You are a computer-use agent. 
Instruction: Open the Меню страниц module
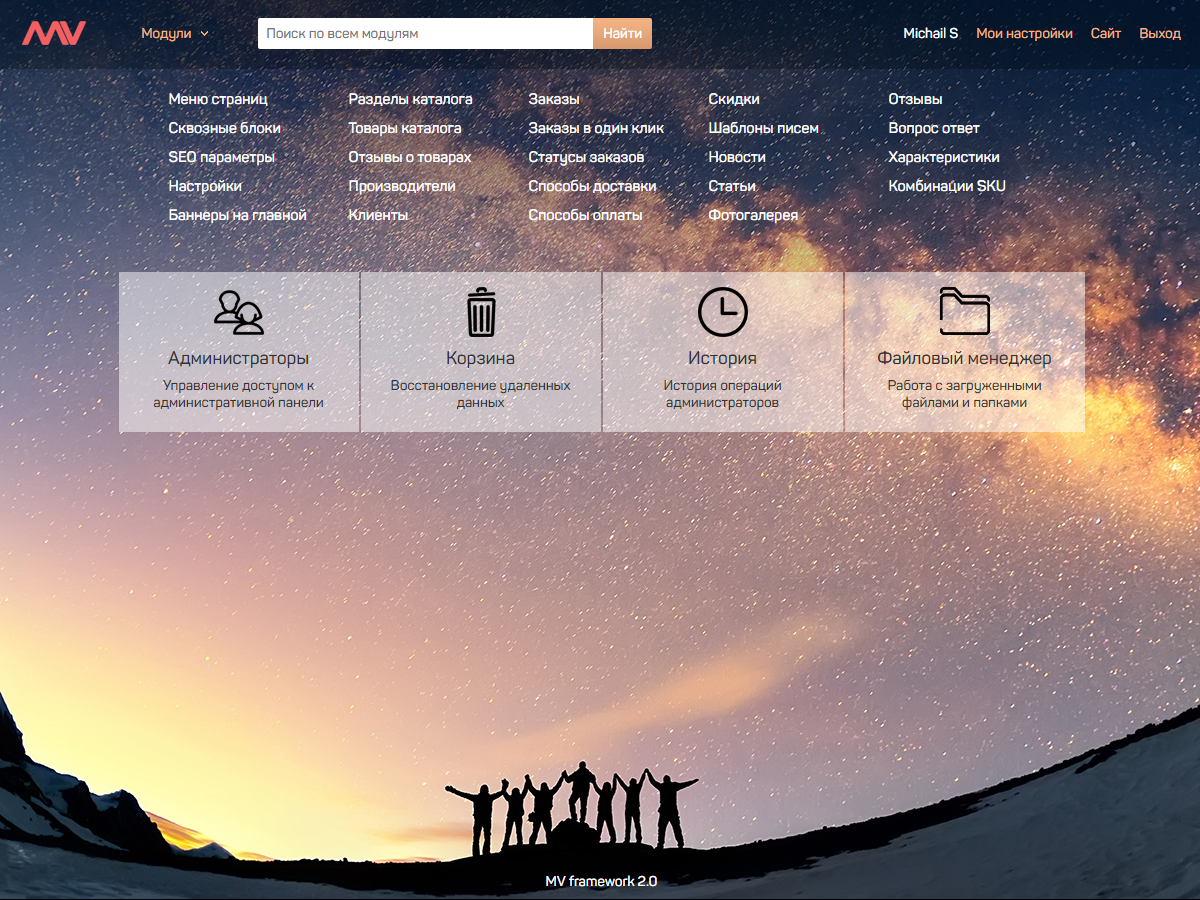pos(218,99)
